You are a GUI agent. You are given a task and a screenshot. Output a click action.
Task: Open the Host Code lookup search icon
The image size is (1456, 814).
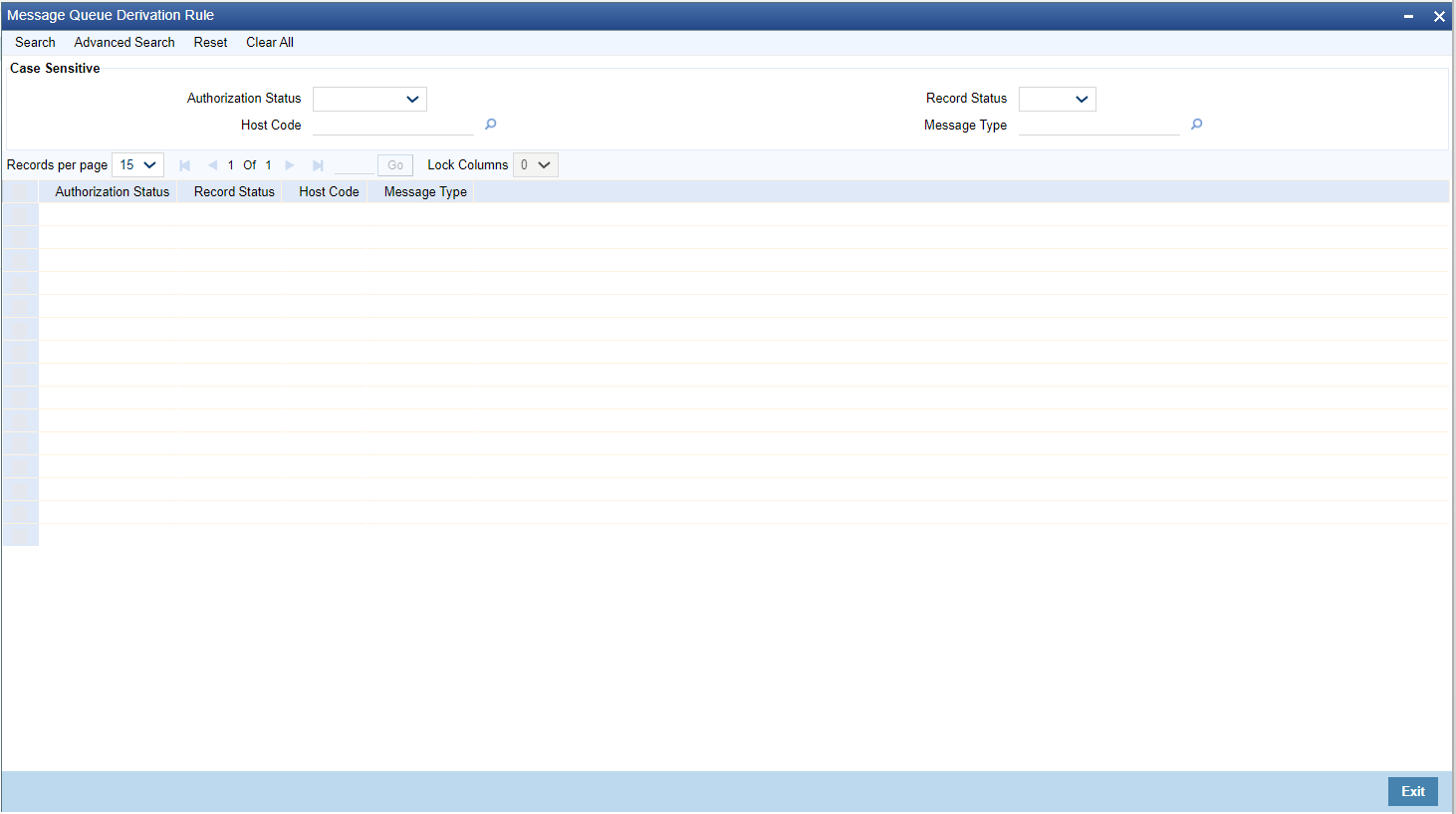click(490, 125)
